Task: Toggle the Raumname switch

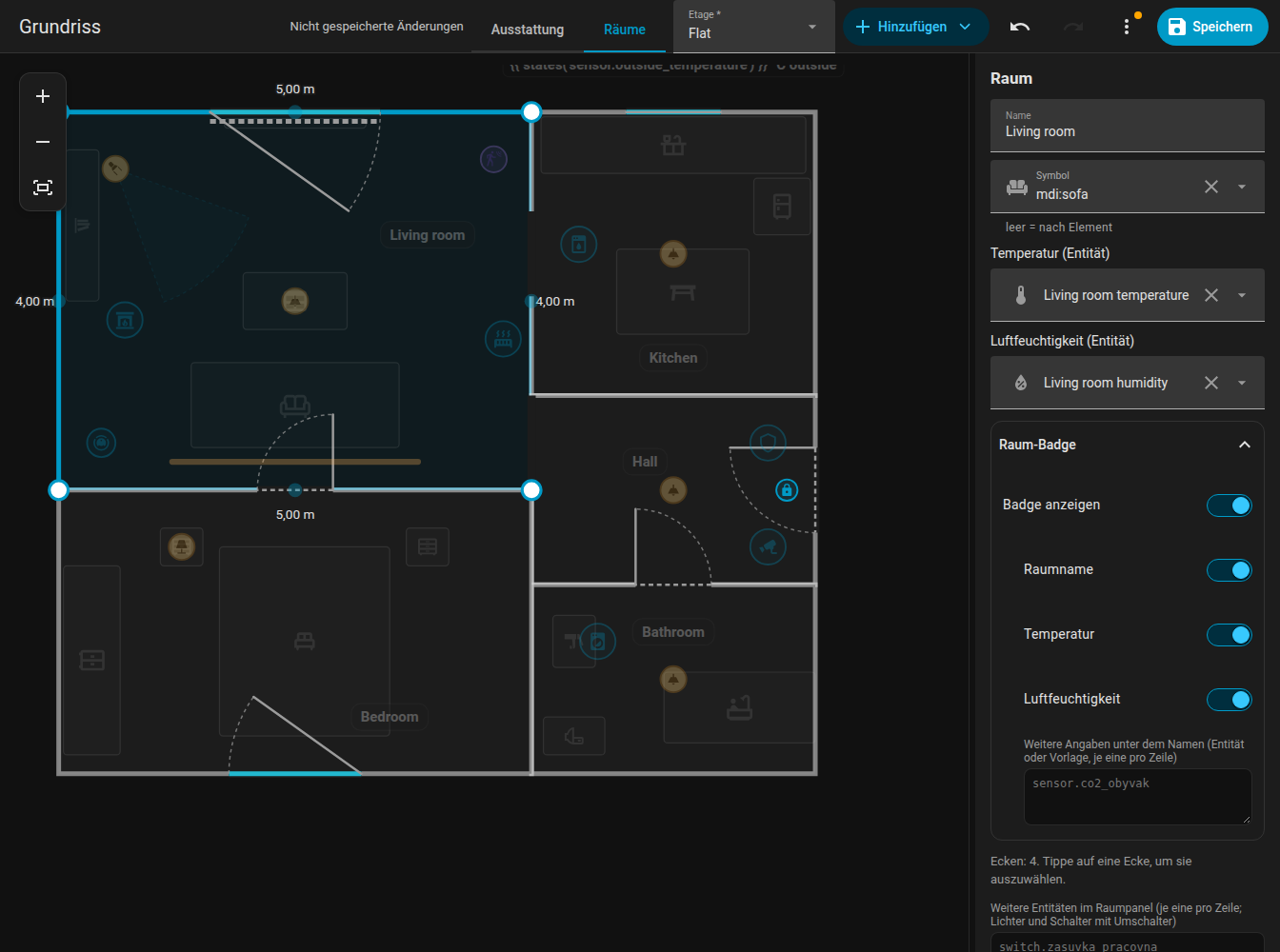Action: pos(1229,570)
